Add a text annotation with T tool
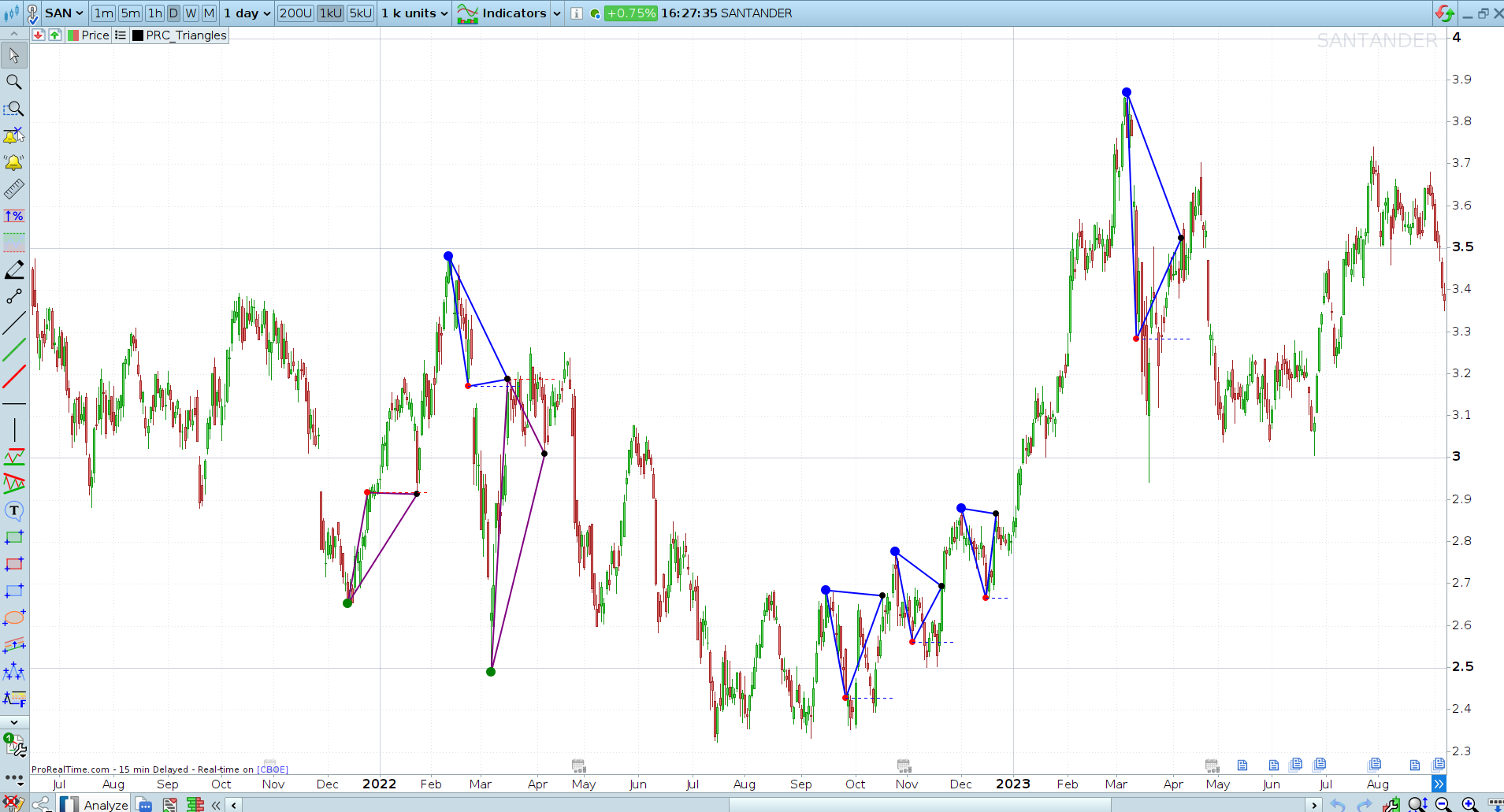Screen dimensions: 1504x812 click(x=14, y=510)
